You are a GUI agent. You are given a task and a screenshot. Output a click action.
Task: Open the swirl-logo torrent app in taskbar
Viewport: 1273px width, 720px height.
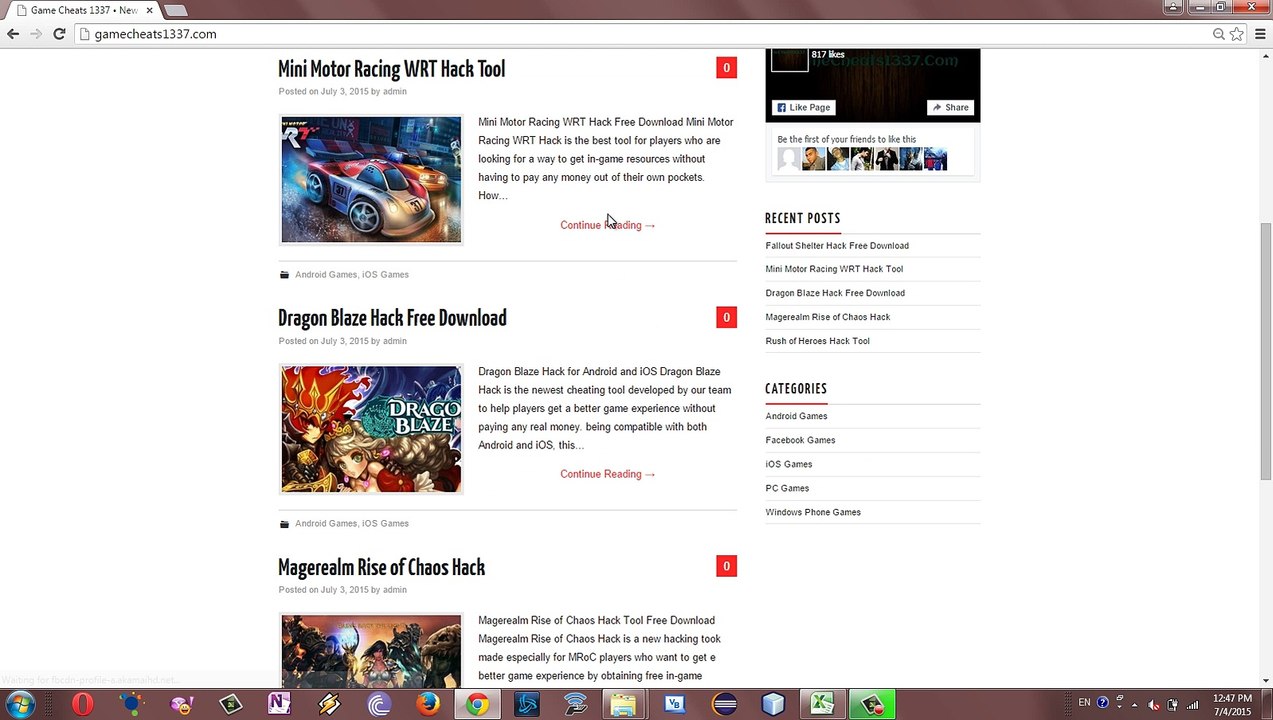coord(379,704)
